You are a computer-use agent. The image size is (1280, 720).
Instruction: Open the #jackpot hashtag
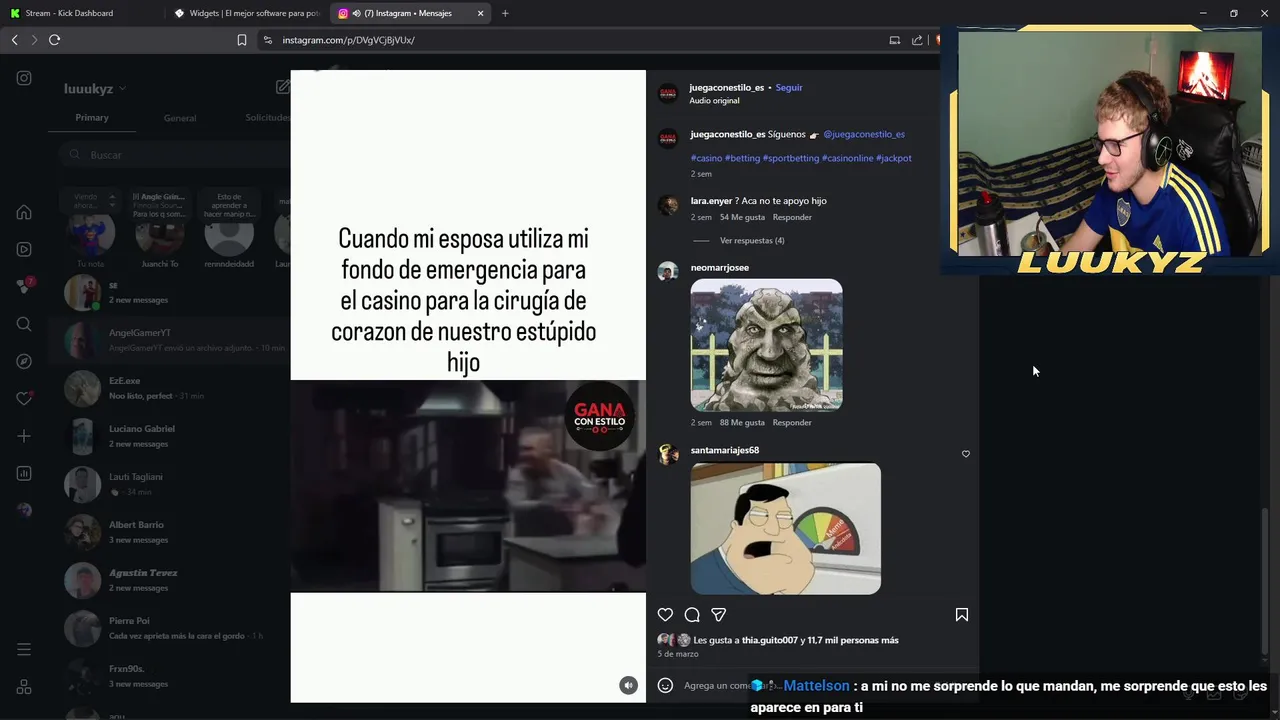[894, 158]
